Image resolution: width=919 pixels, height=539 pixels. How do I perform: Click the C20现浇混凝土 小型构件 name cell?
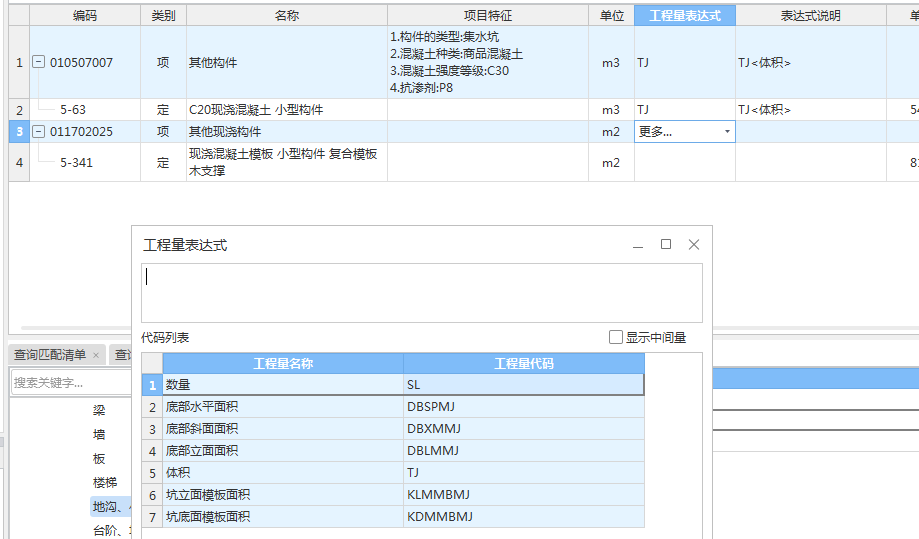click(287, 110)
